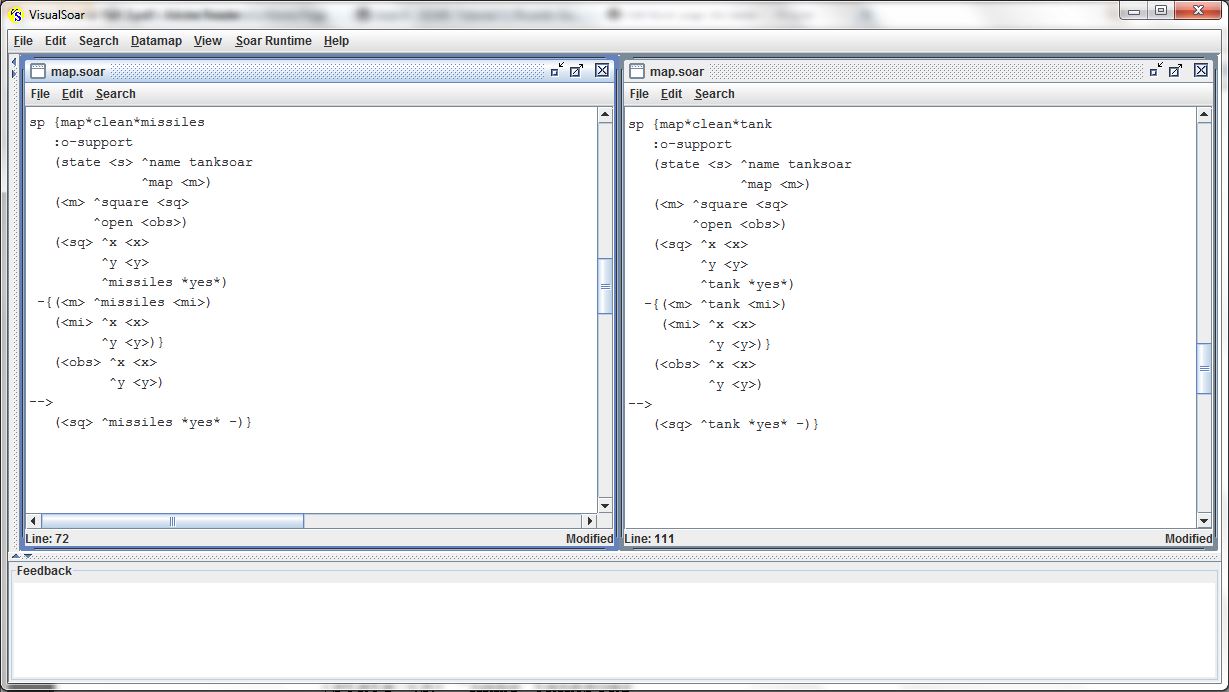
Task: Open the Soar Runtime menu
Action: (273, 41)
